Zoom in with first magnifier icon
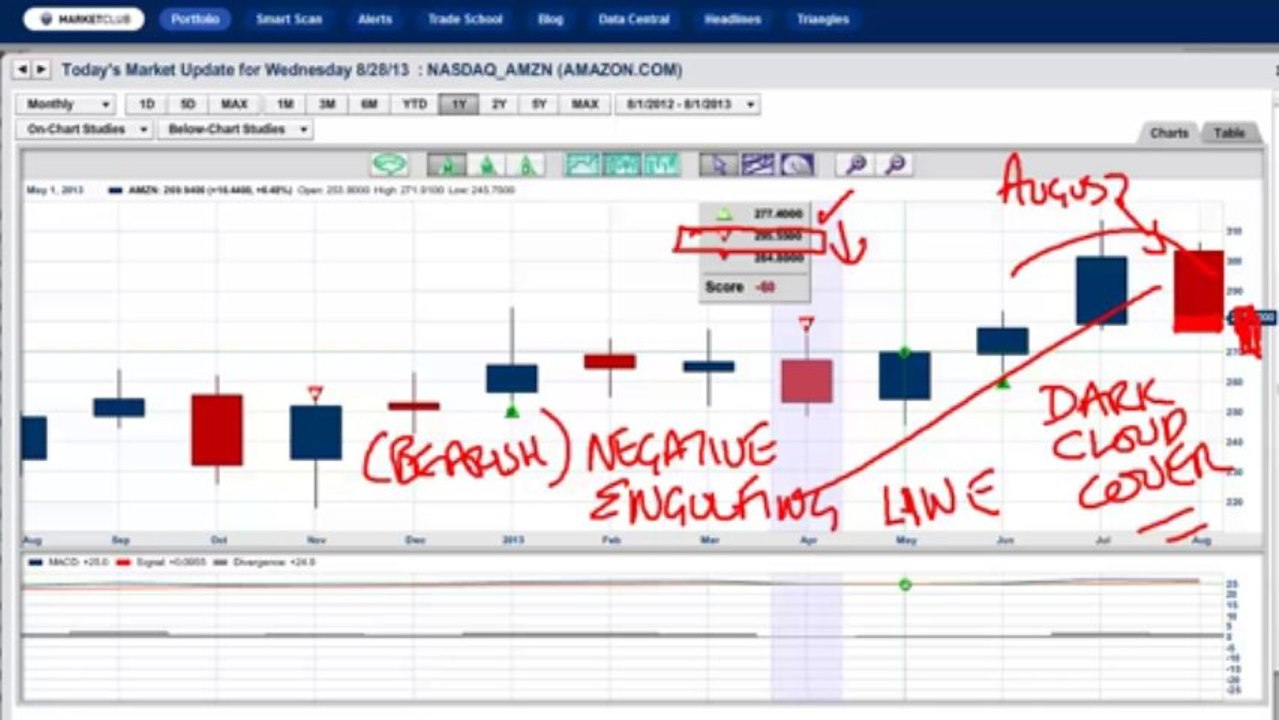 (855, 165)
